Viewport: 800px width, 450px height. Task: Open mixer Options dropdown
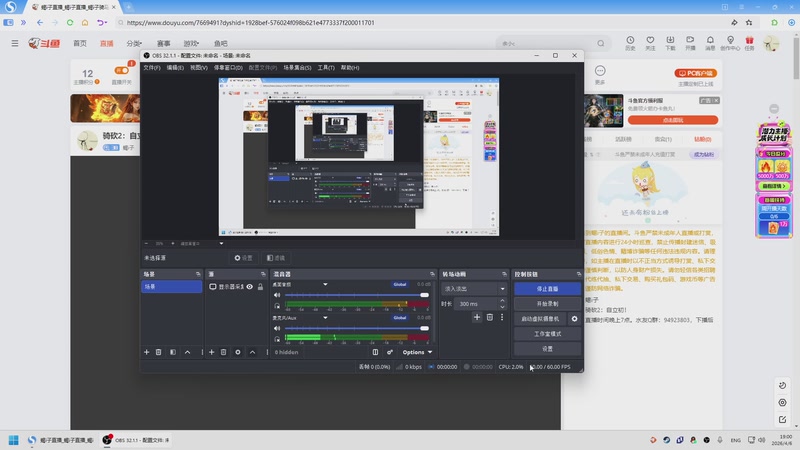417,352
